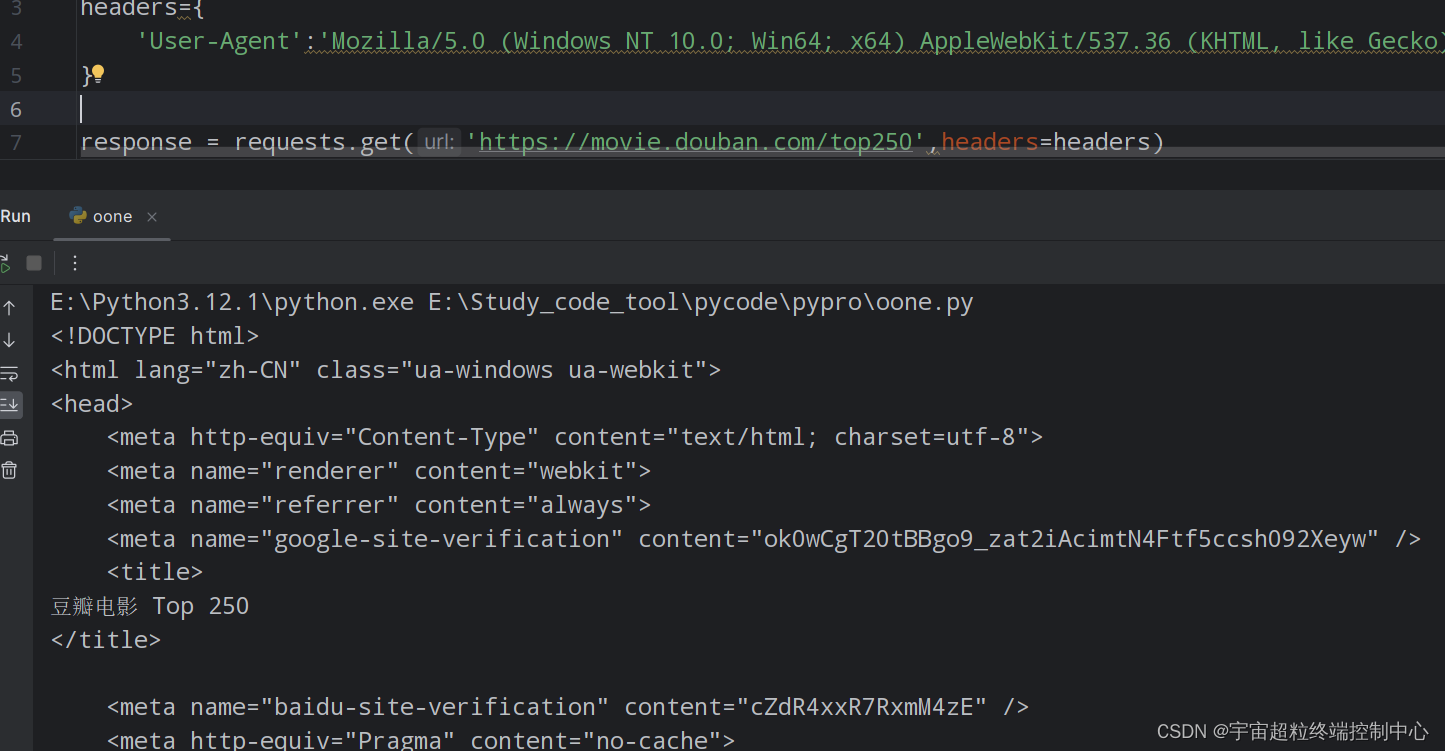The image size is (1445, 751).
Task: Click the yellow lightbulb quick-fix icon
Action: point(98,74)
